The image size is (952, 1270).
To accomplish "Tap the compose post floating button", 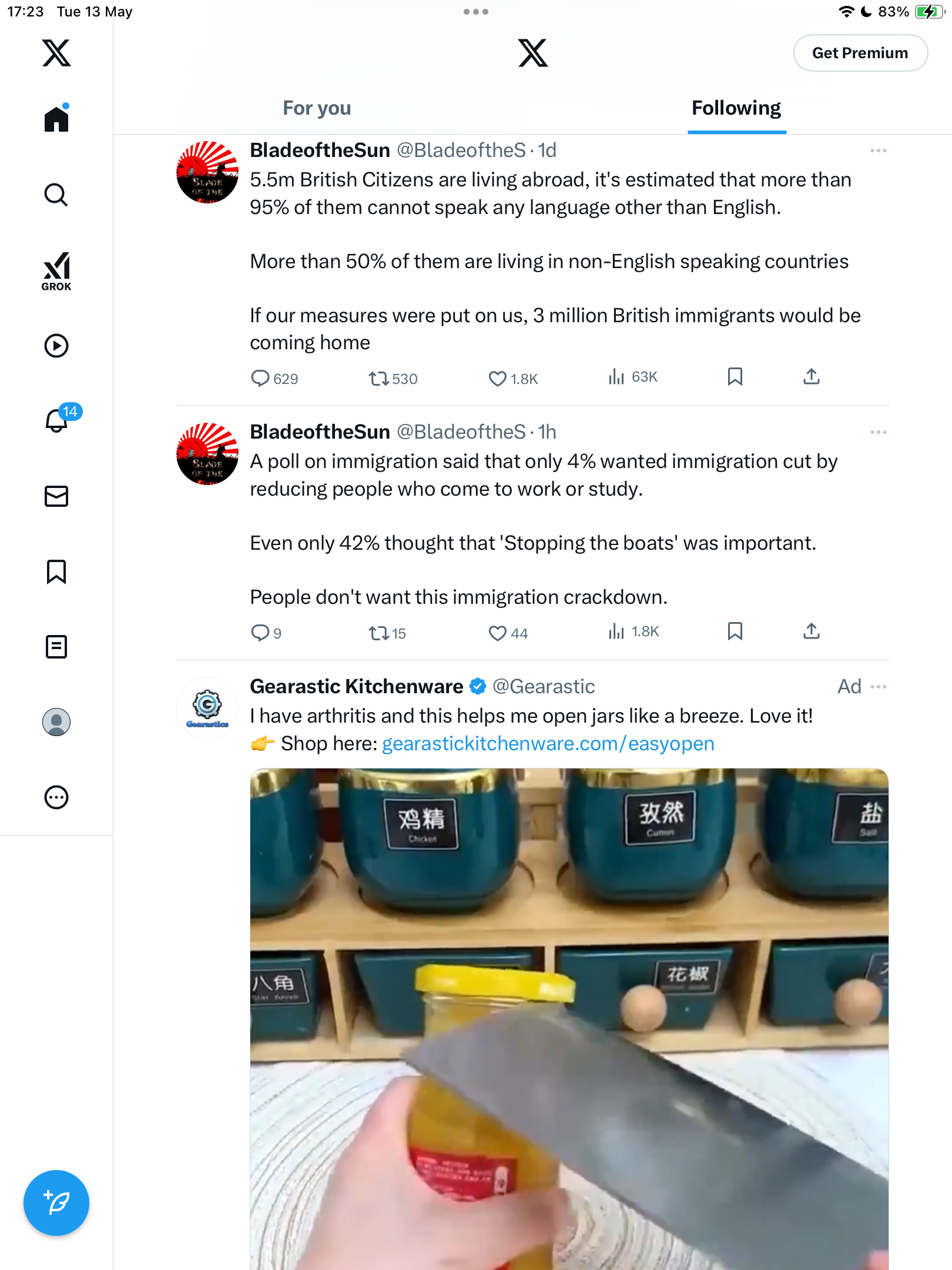I will [x=56, y=1203].
